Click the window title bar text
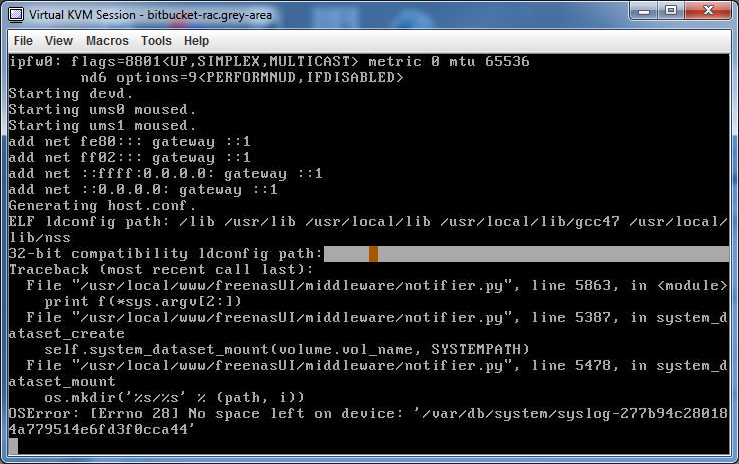Screen dimensions: 739x464 tap(150, 15)
